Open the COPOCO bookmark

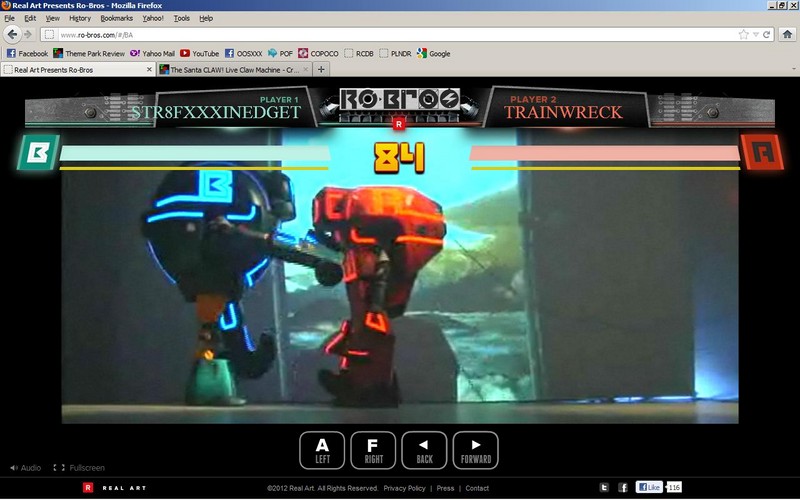click(318, 53)
